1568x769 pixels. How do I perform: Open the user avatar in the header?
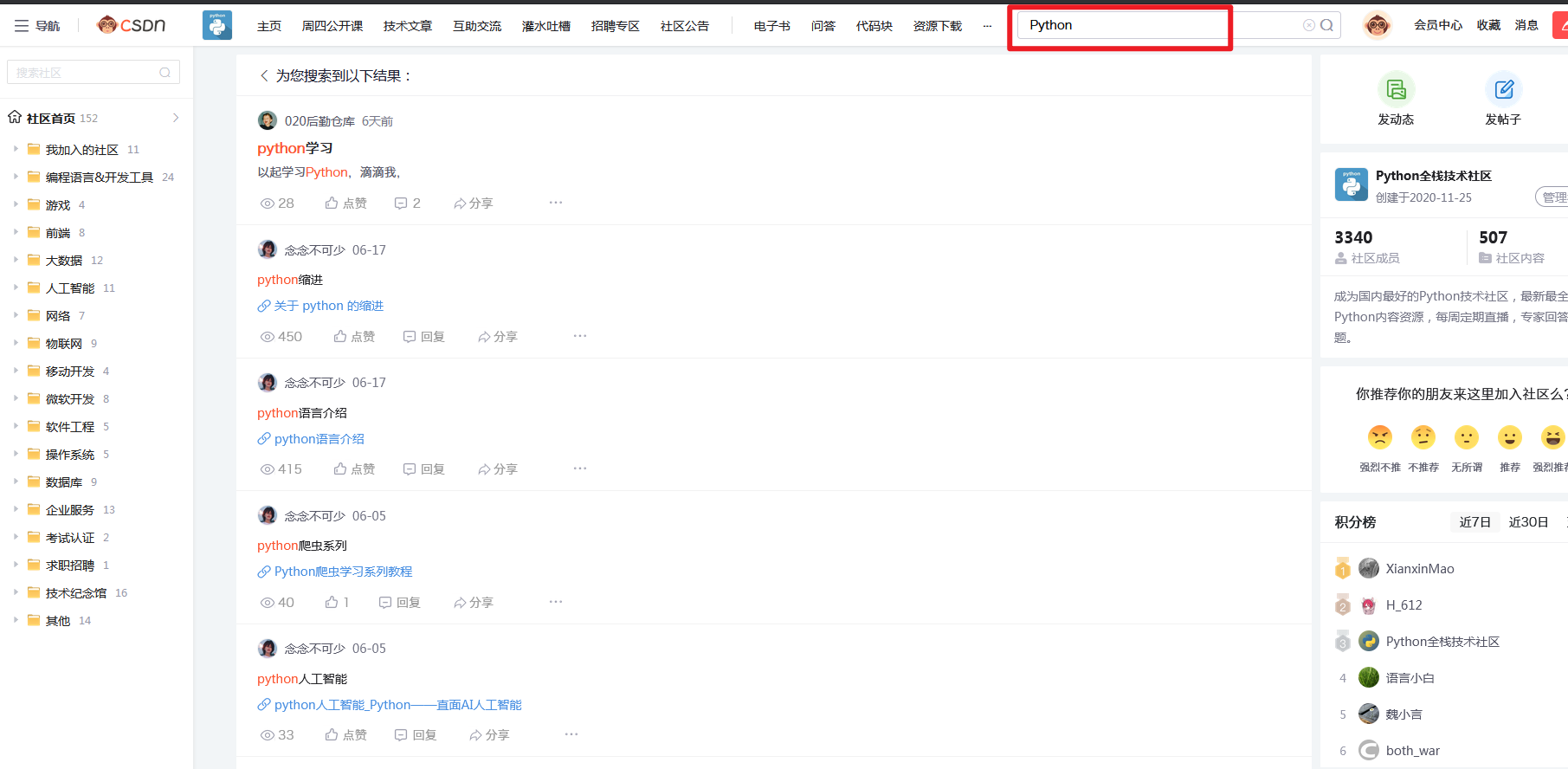tap(1377, 25)
